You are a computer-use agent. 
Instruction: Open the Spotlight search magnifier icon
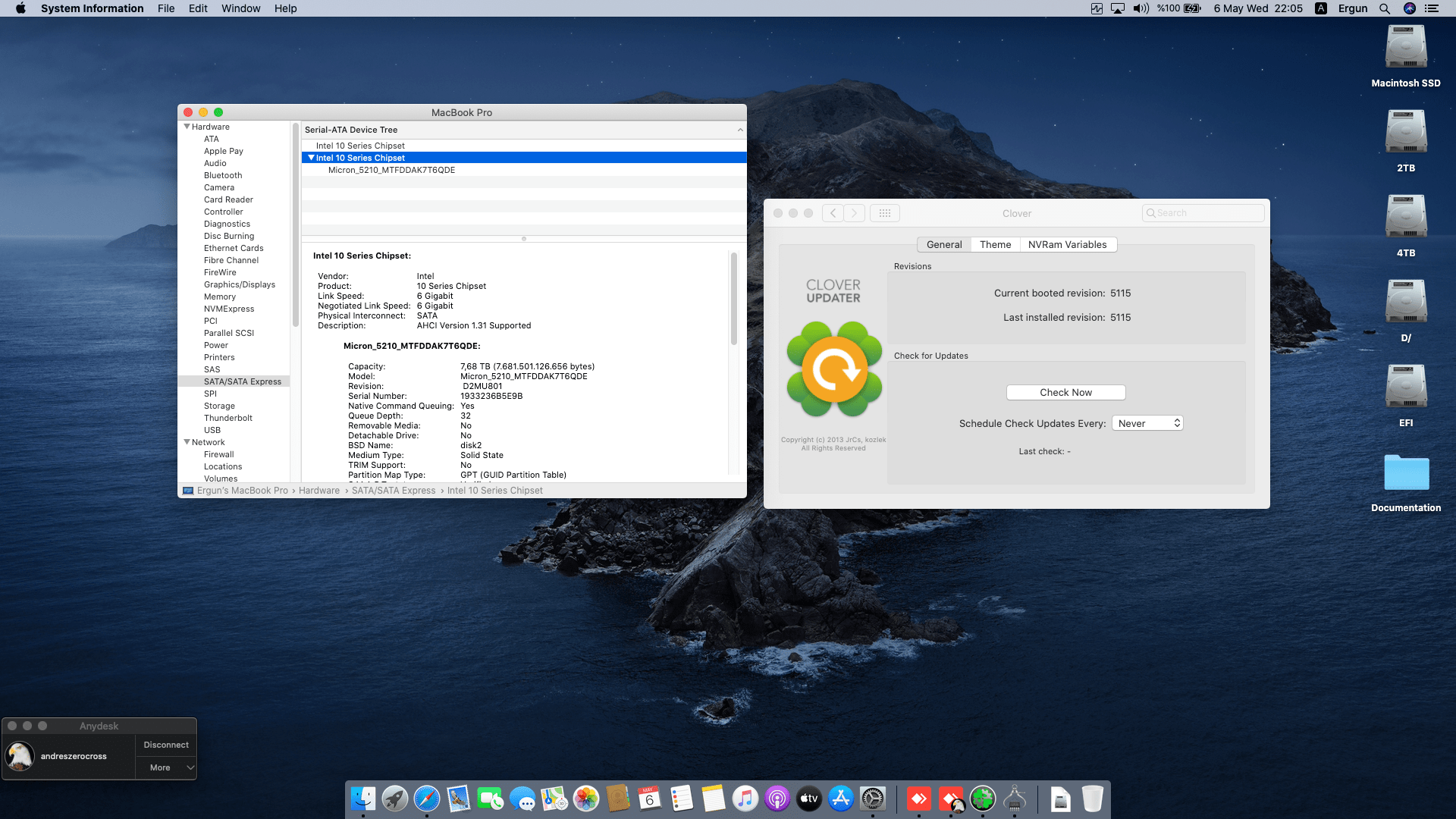tap(1385, 8)
